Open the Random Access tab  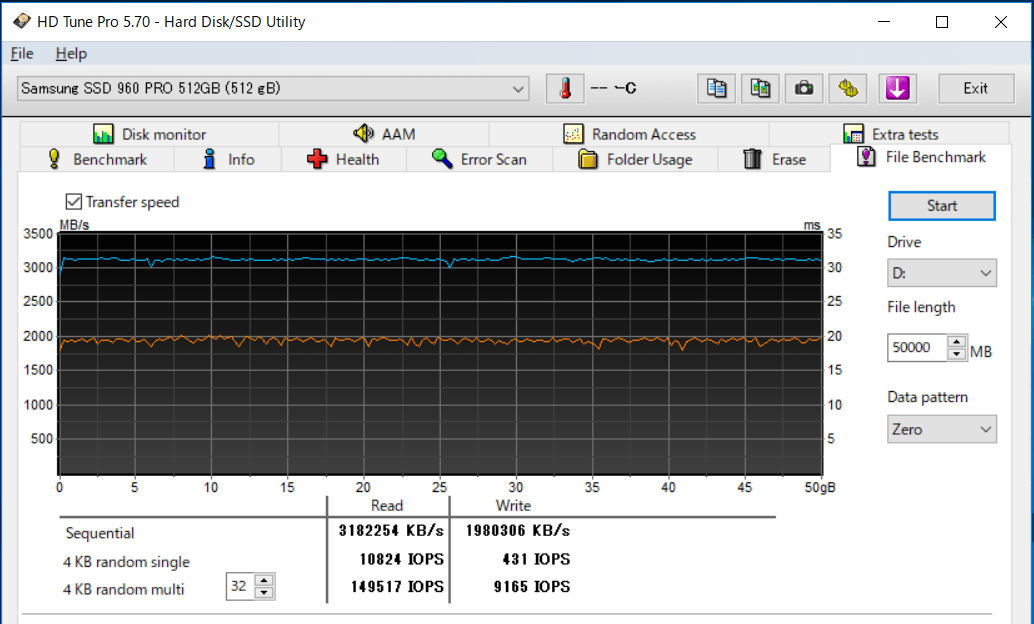pos(630,134)
